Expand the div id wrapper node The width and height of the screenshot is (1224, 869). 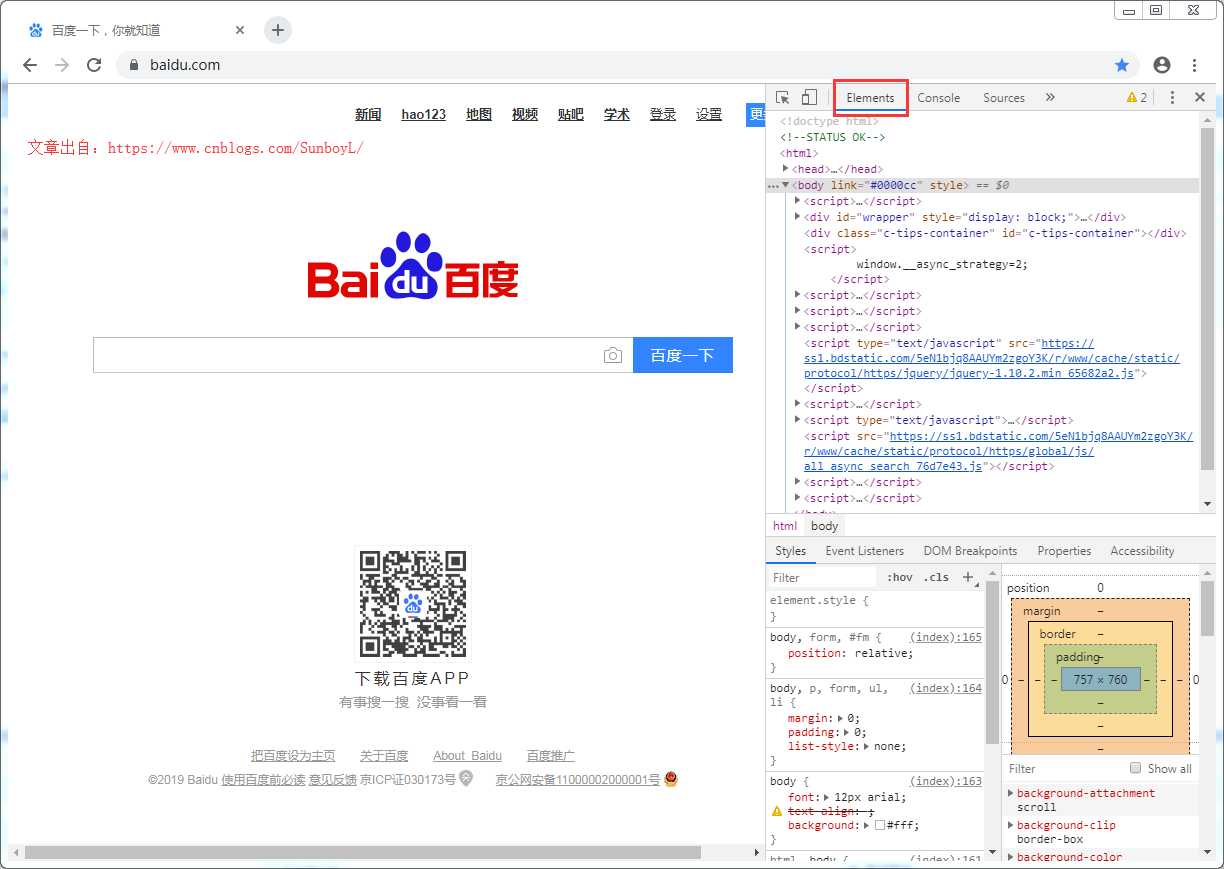coord(798,217)
